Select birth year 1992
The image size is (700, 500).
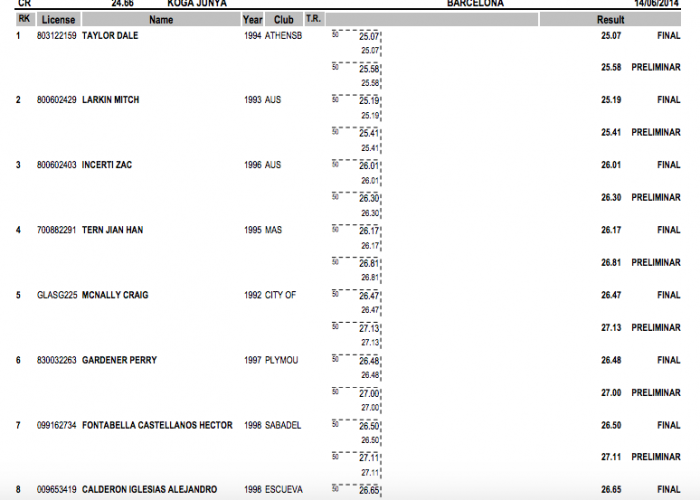[x=253, y=296]
